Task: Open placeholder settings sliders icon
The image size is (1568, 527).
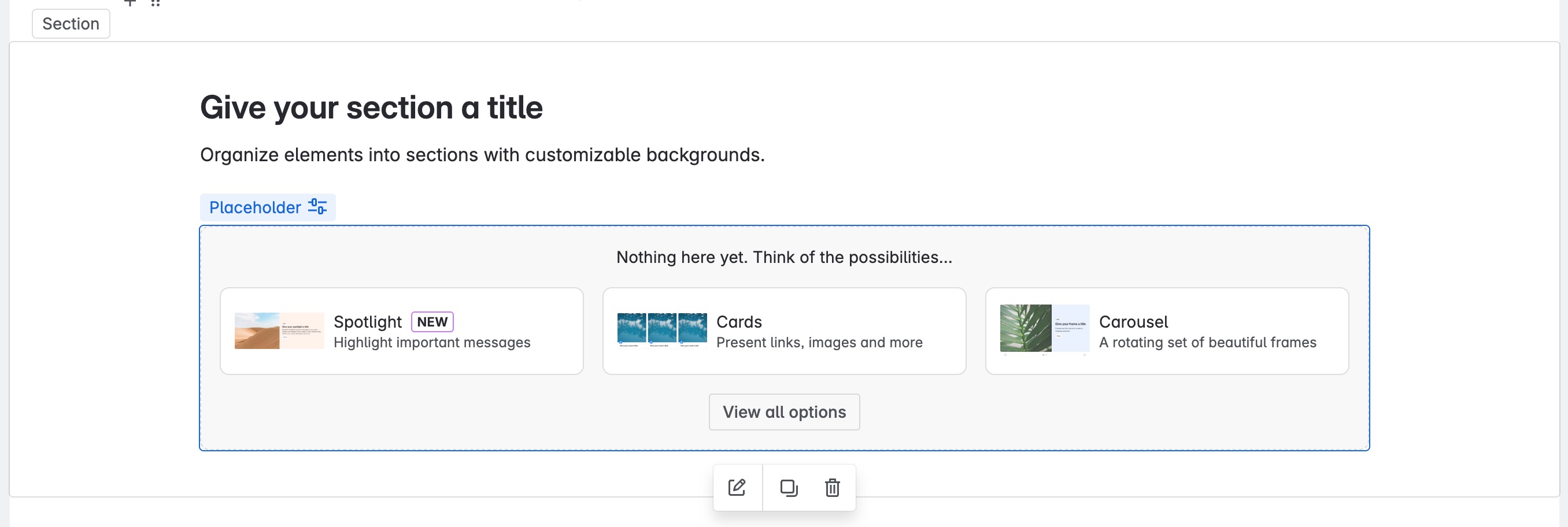Action: coord(317,207)
